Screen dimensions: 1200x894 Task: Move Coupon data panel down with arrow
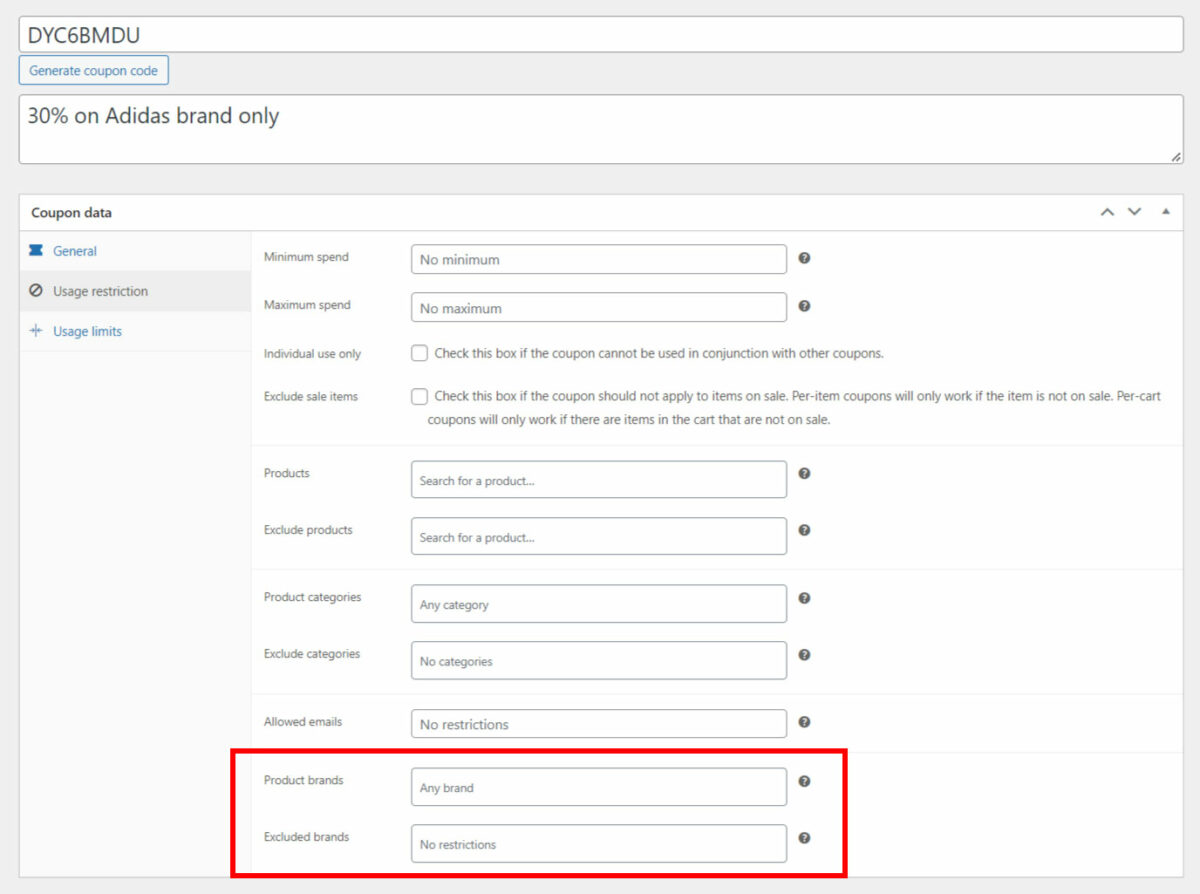pyautogui.click(x=1134, y=212)
